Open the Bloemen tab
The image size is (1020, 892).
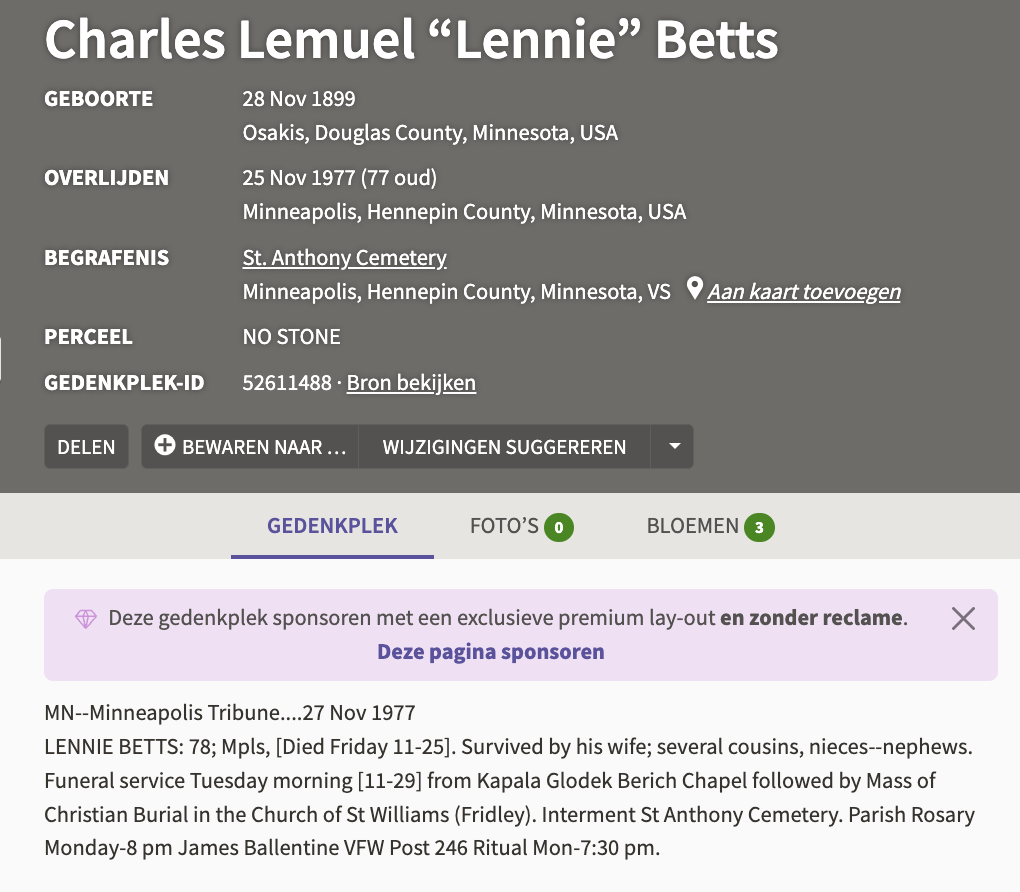click(x=693, y=526)
